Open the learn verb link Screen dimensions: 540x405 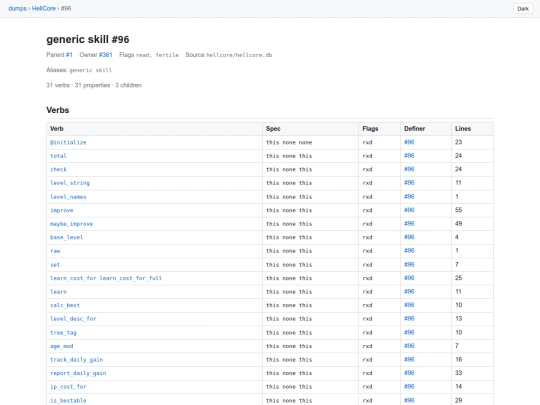click(x=58, y=292)
